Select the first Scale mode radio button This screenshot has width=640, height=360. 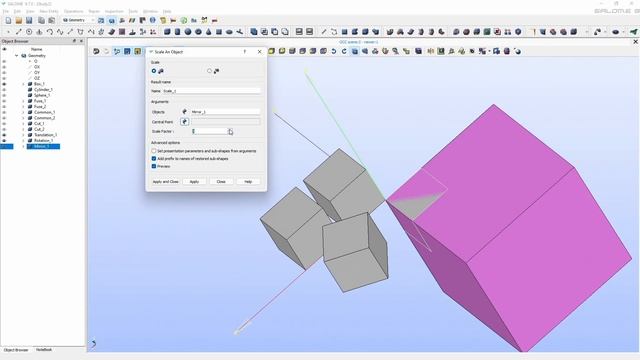154,71
